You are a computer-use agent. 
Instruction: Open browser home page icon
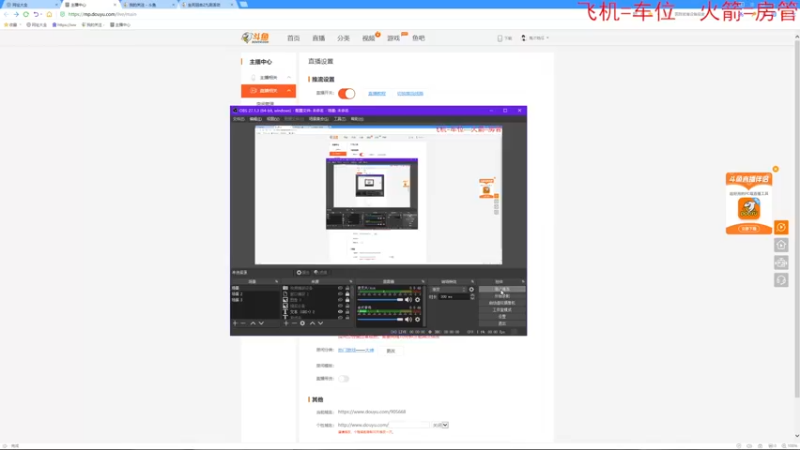pyautogui.click(x=49, y=14)
